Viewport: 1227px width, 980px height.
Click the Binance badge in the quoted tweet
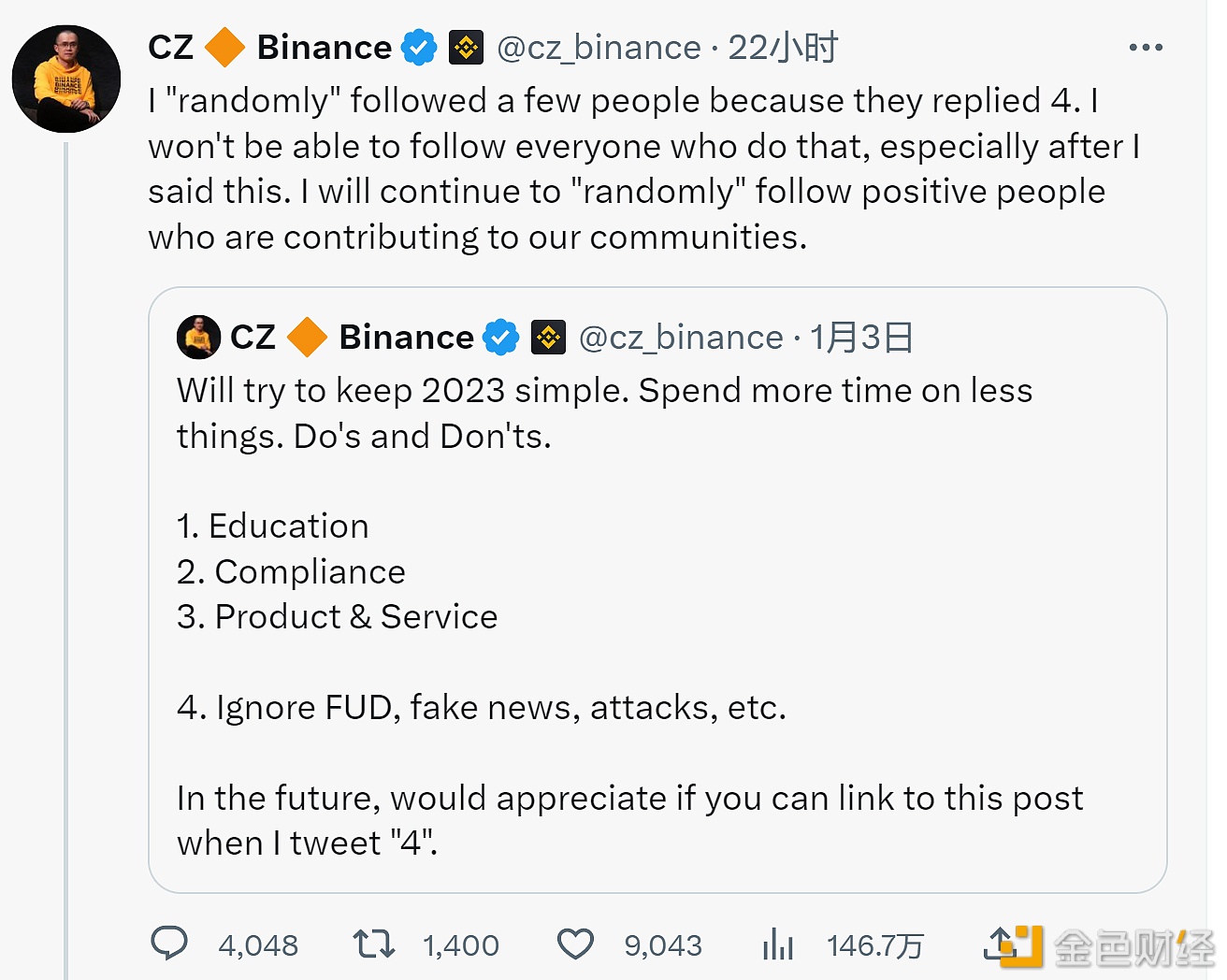(x=548, y=338)
